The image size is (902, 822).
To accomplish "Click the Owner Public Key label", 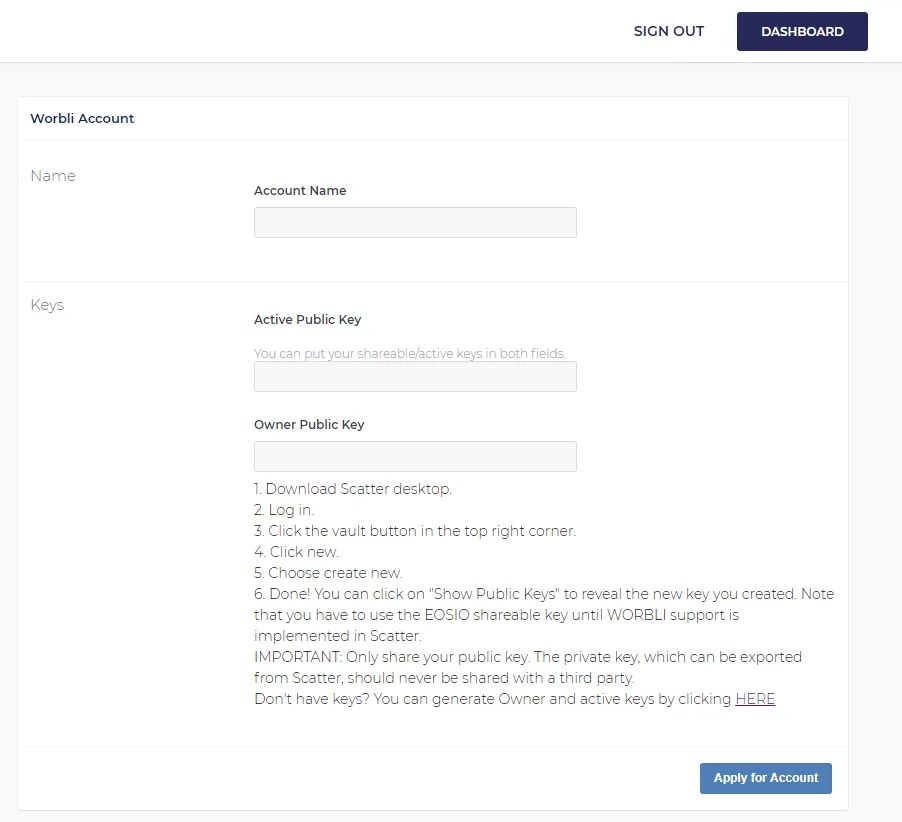I will click(309, 424).
